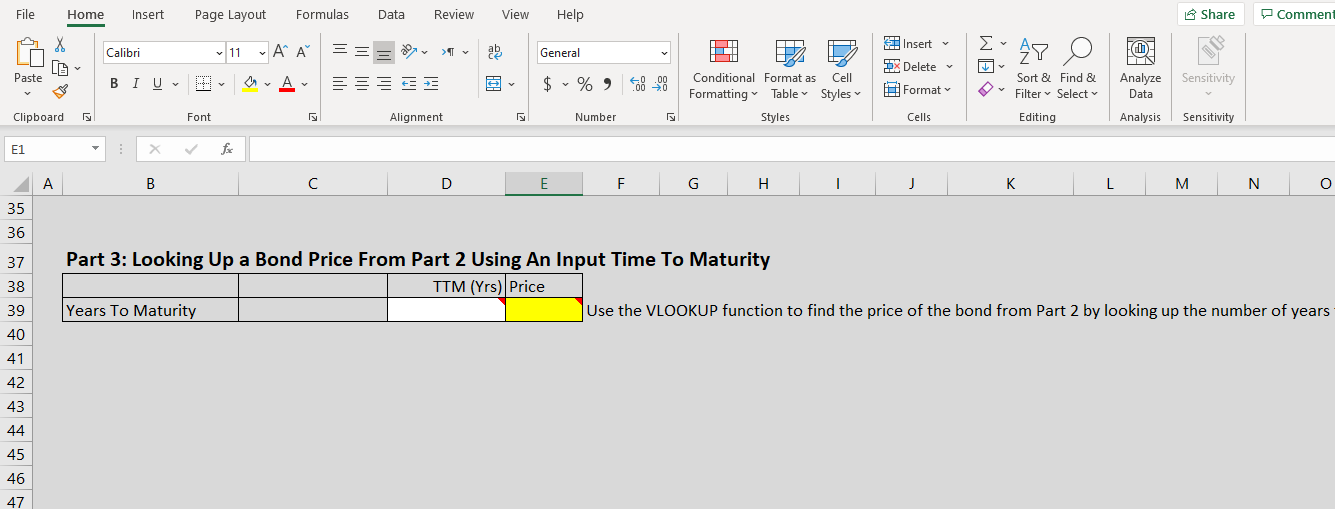The image size is (1335, 509).
Task: Open Sort & Filter menu
Action: point(1033,69)
